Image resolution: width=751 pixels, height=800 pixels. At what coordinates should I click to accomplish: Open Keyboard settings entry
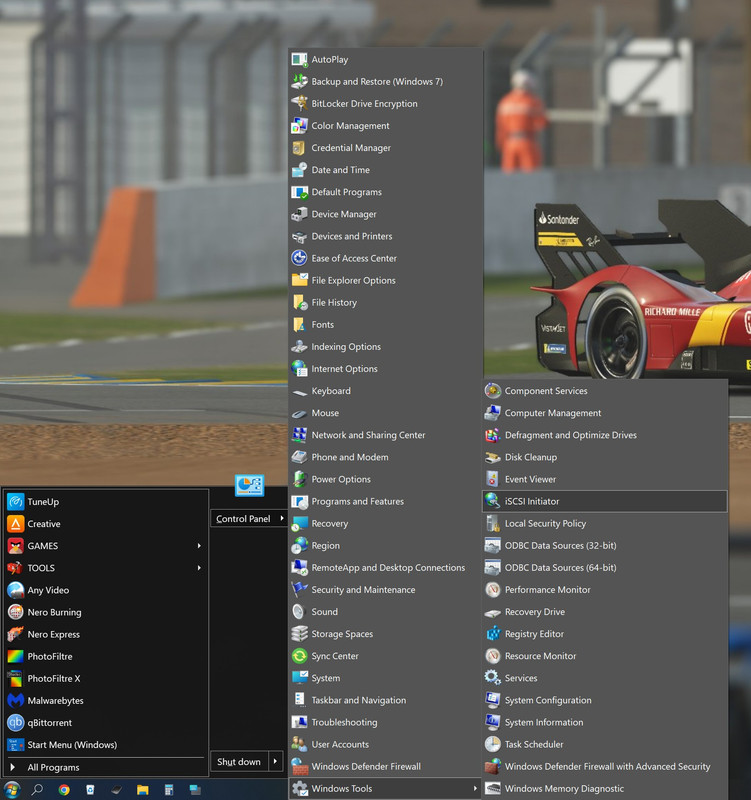385,391
